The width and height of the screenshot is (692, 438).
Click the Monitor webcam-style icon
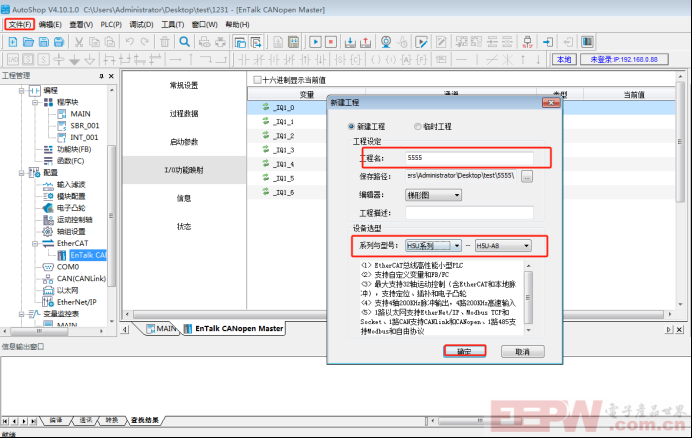click(x=386, y=42)
